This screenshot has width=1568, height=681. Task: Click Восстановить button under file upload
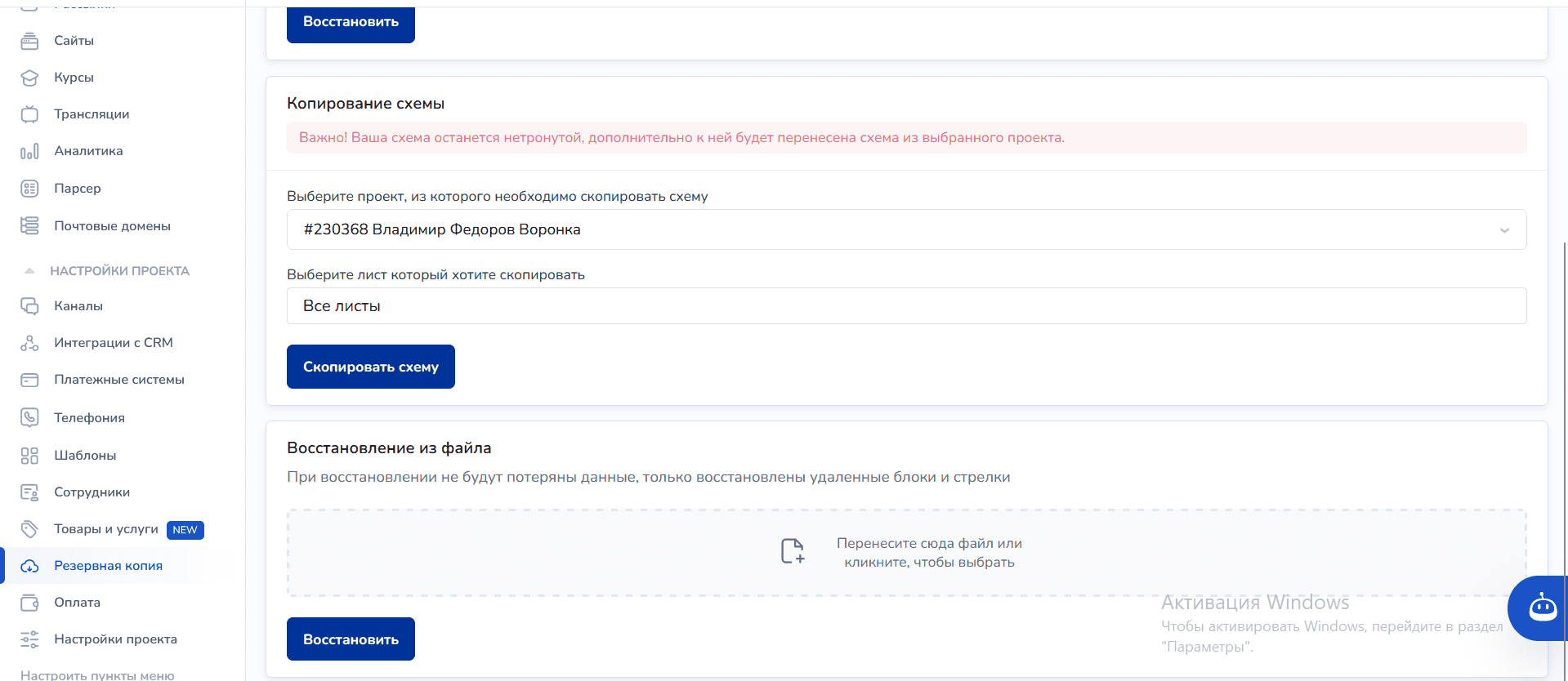click(x=351, y=639)
